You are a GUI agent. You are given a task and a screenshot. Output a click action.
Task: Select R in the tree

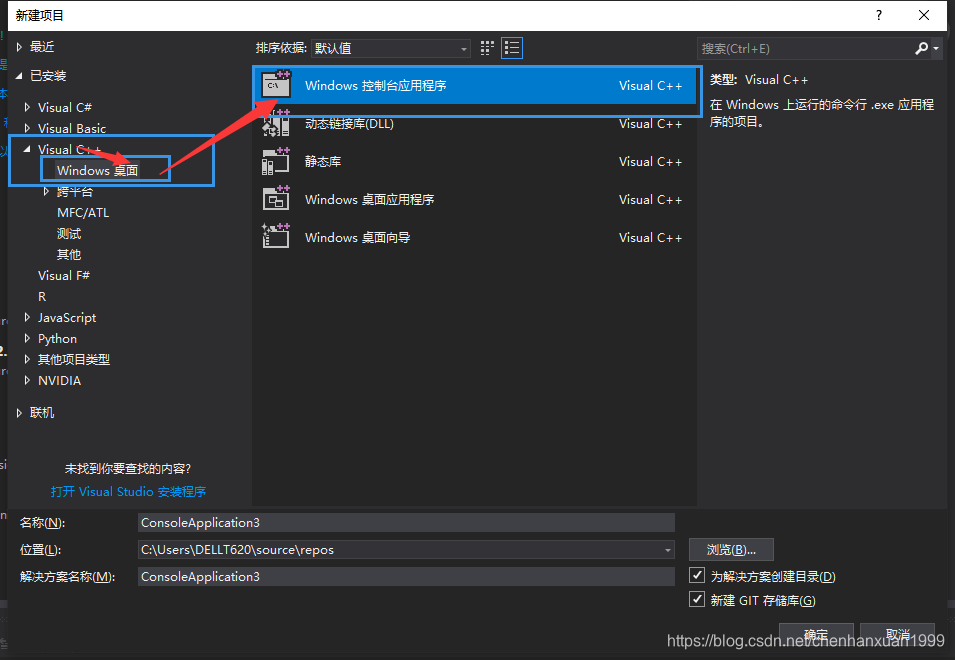[x=42, y=297]
